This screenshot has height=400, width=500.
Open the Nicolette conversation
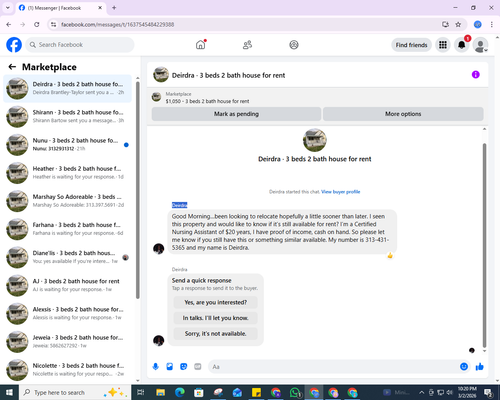pyautogui.click(x=67, y=370)
